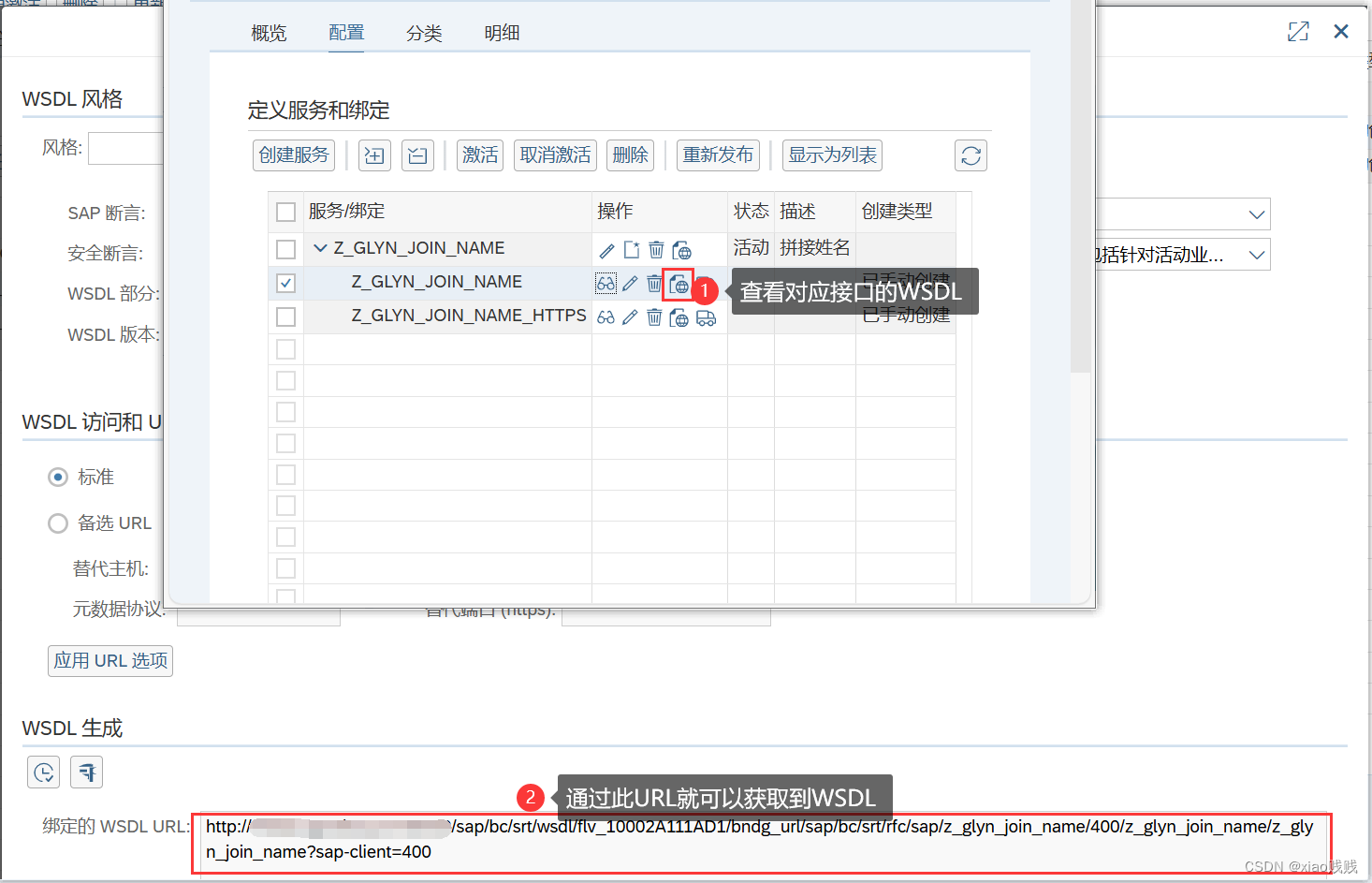Switch to the 概览 tab
This screenshot has height=883, width=1372.
(269, 33)
